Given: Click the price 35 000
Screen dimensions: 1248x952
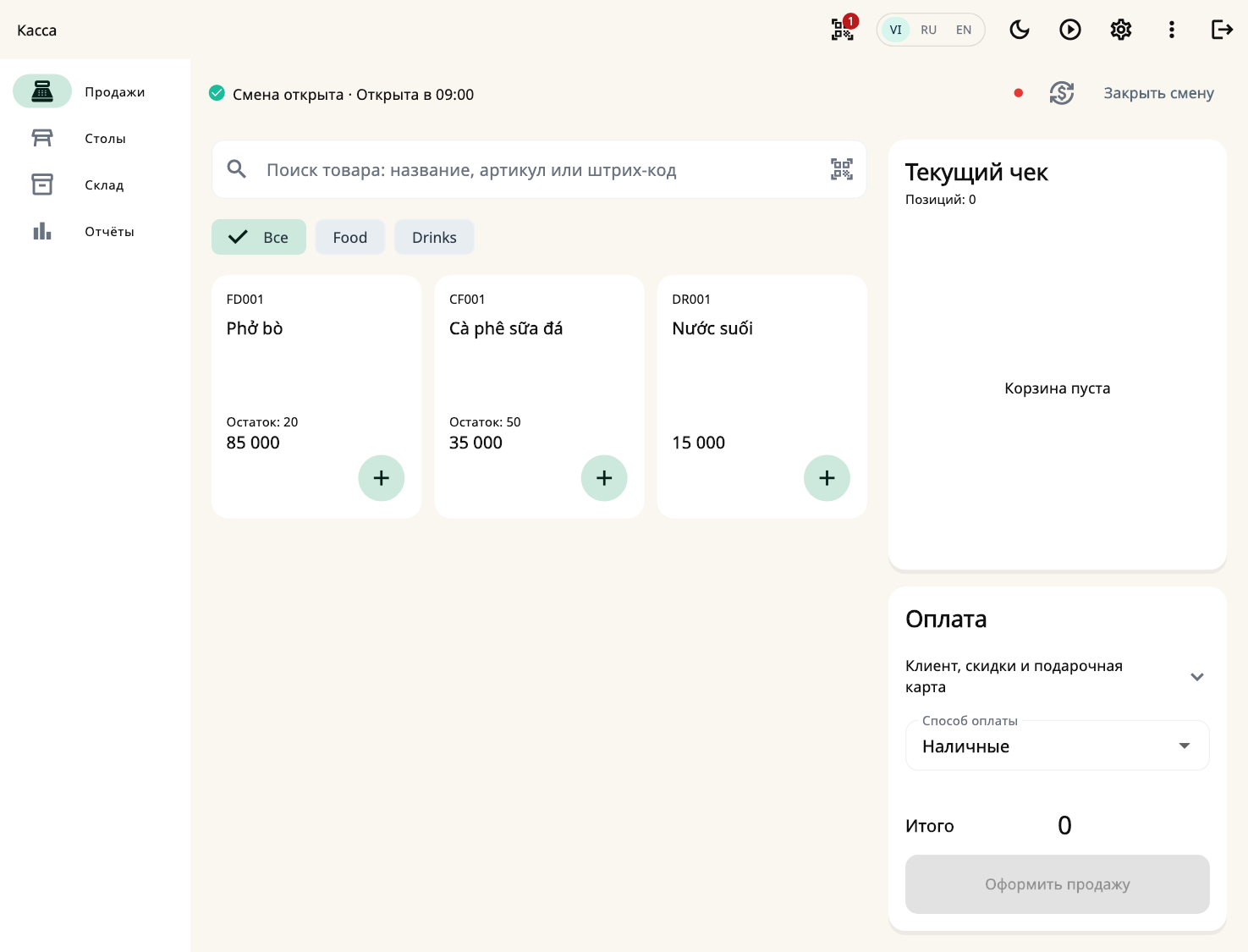Looking at the screenshot, I should 476,443.
